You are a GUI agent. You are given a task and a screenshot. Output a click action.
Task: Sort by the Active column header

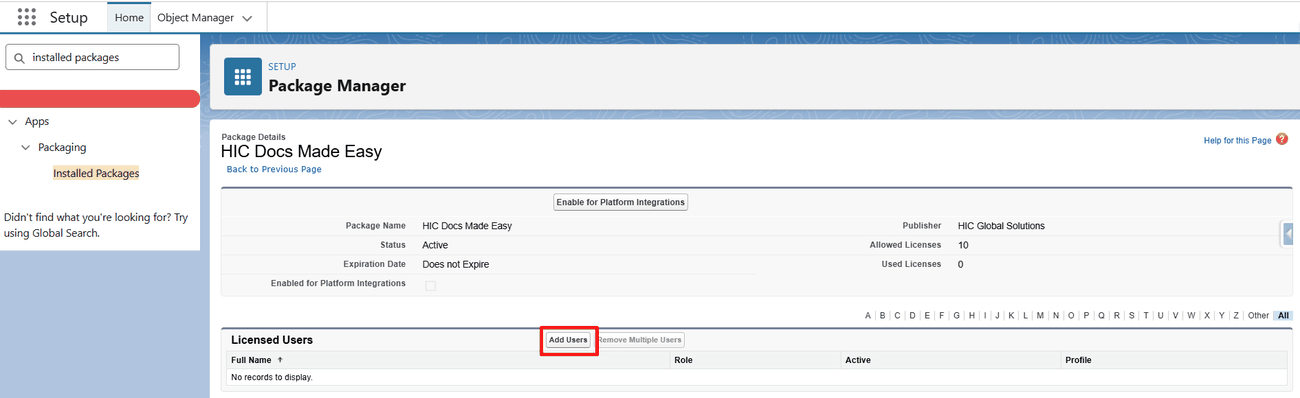click(x=858, y=360)
